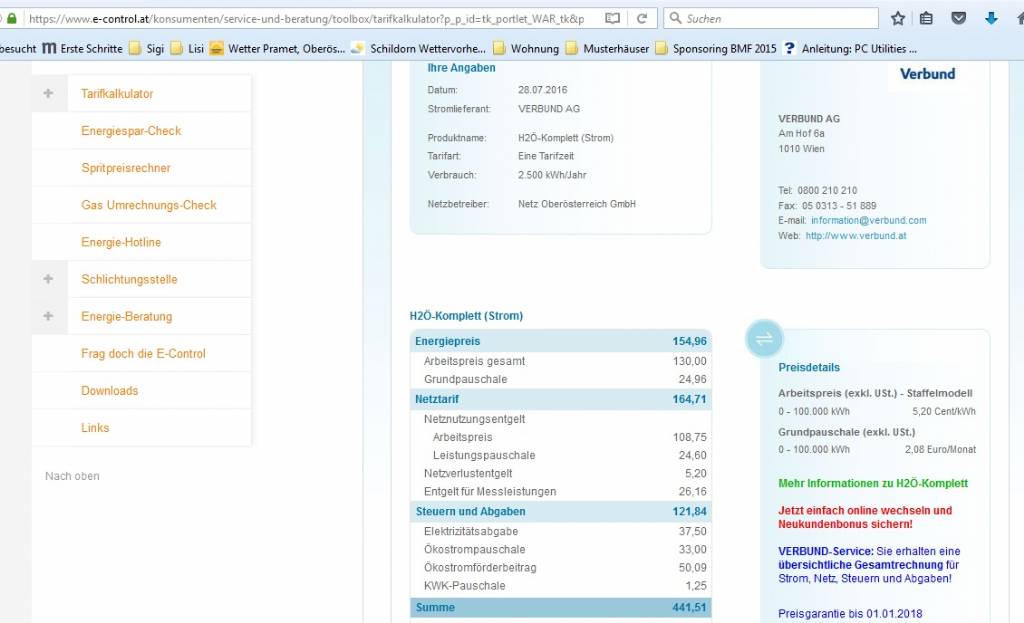Click the Elektrizitätsabgabe value 37,50
This screenshot has width=1024, height=623.
[x=692, y=532]
